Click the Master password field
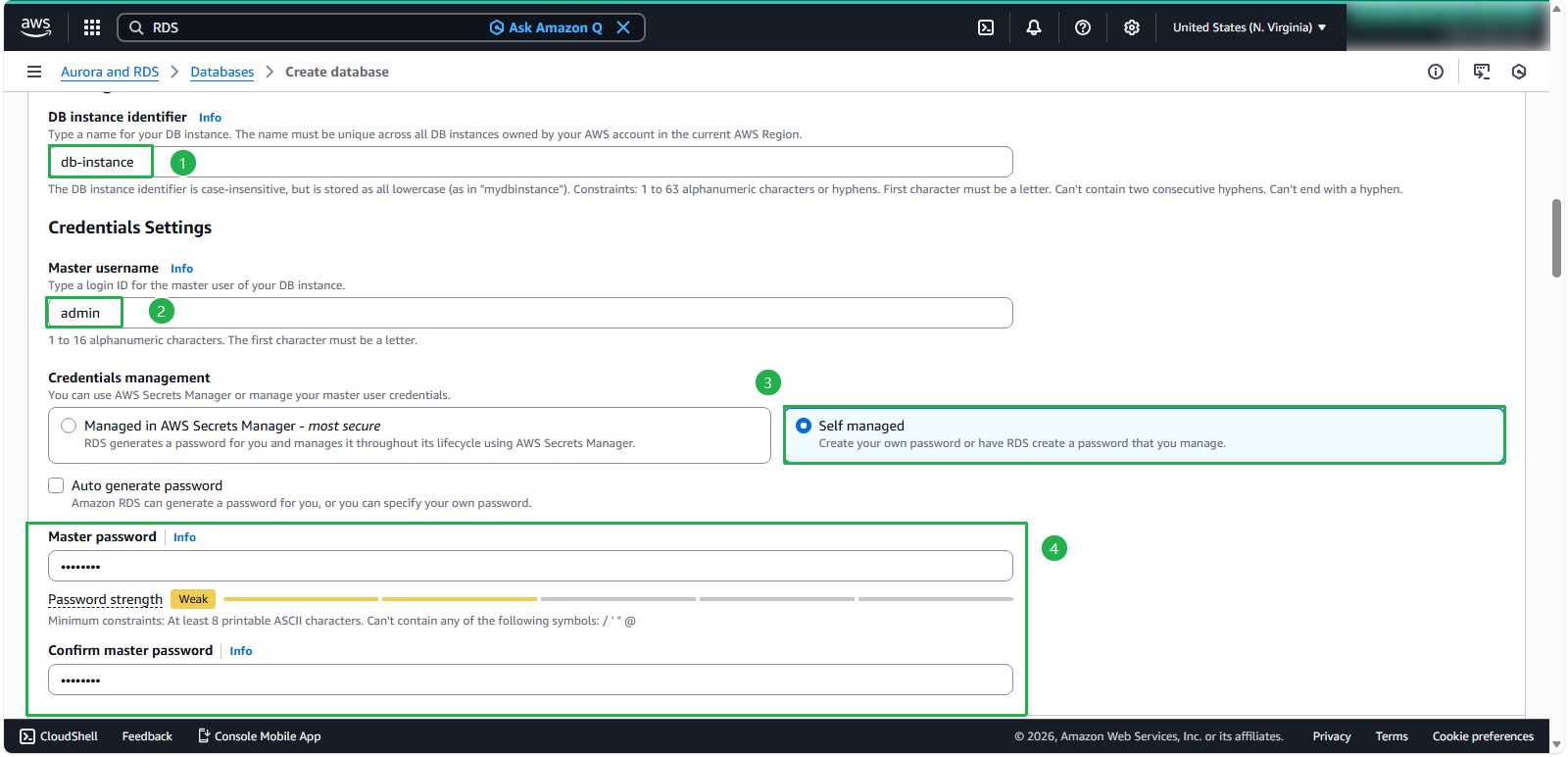The image size is (1568, 757). (x=530, y=566)
